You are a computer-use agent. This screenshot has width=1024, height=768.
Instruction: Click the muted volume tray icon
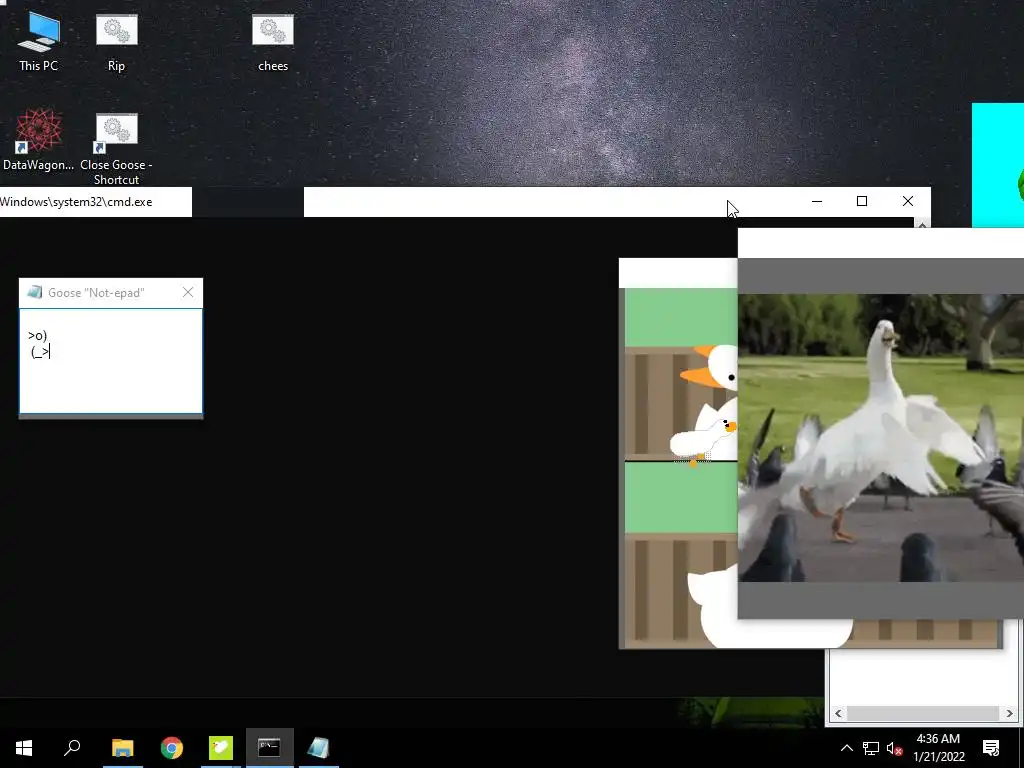coord(894,748)
